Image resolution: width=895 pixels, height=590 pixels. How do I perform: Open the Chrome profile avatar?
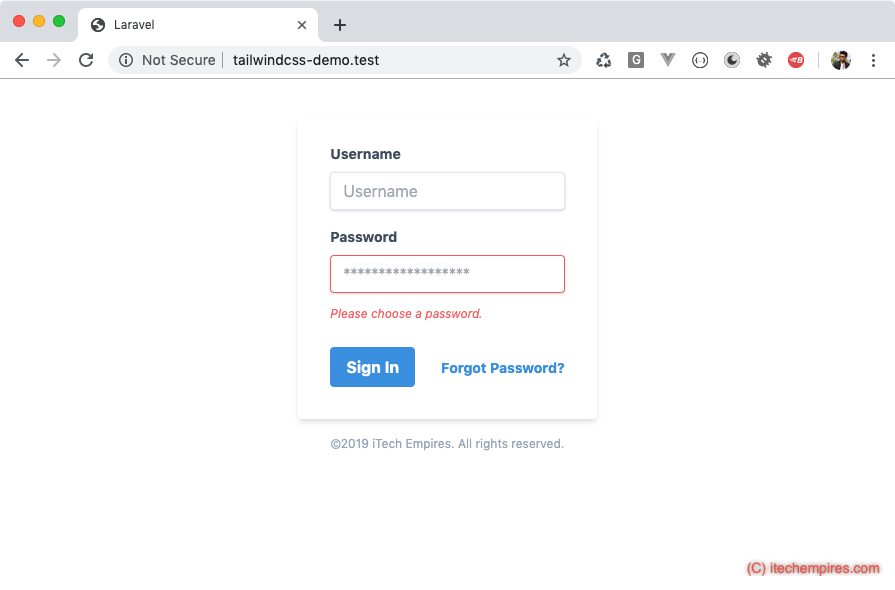(x=841, y=60)
